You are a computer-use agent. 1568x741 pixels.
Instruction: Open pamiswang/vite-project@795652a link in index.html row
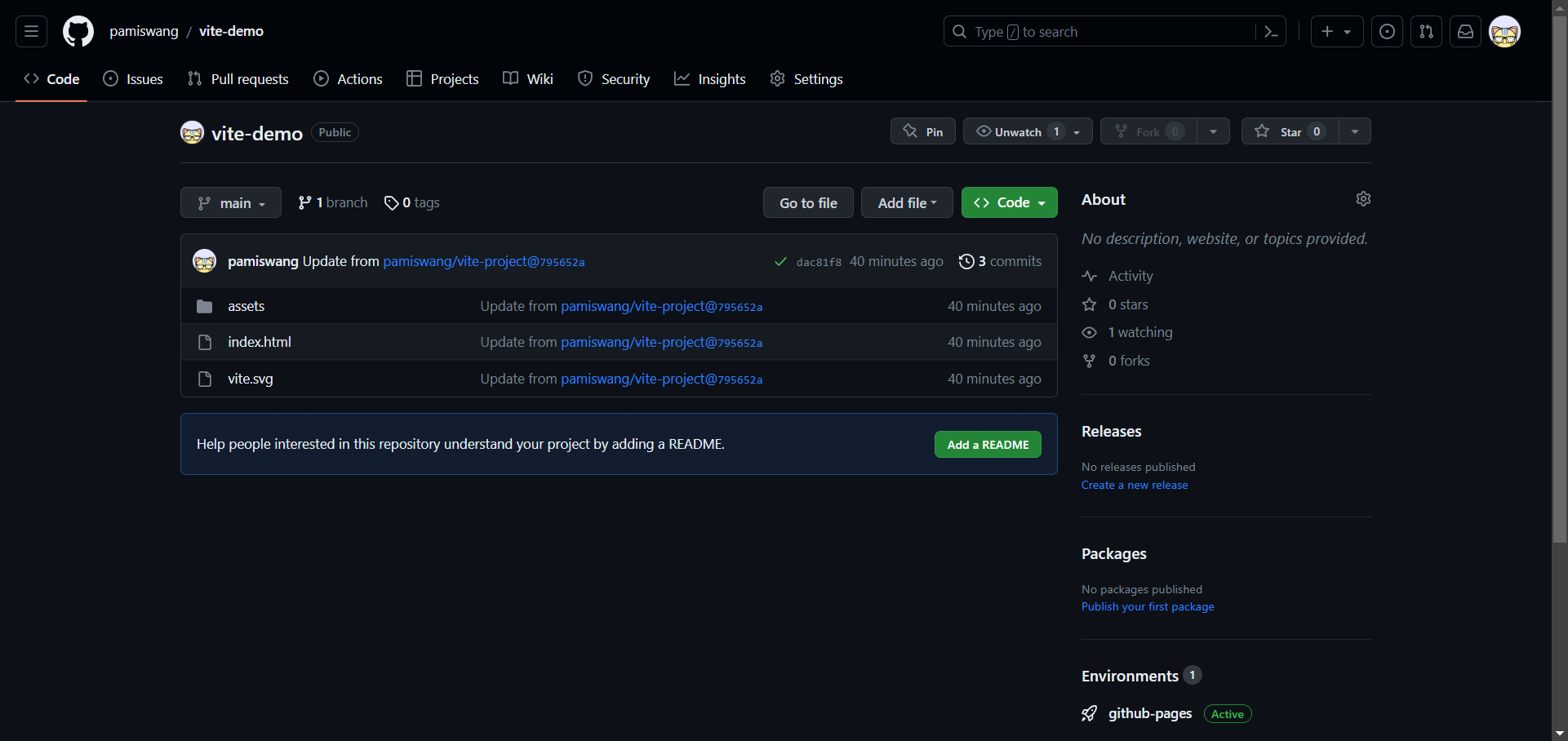click(x=662, y=343)
